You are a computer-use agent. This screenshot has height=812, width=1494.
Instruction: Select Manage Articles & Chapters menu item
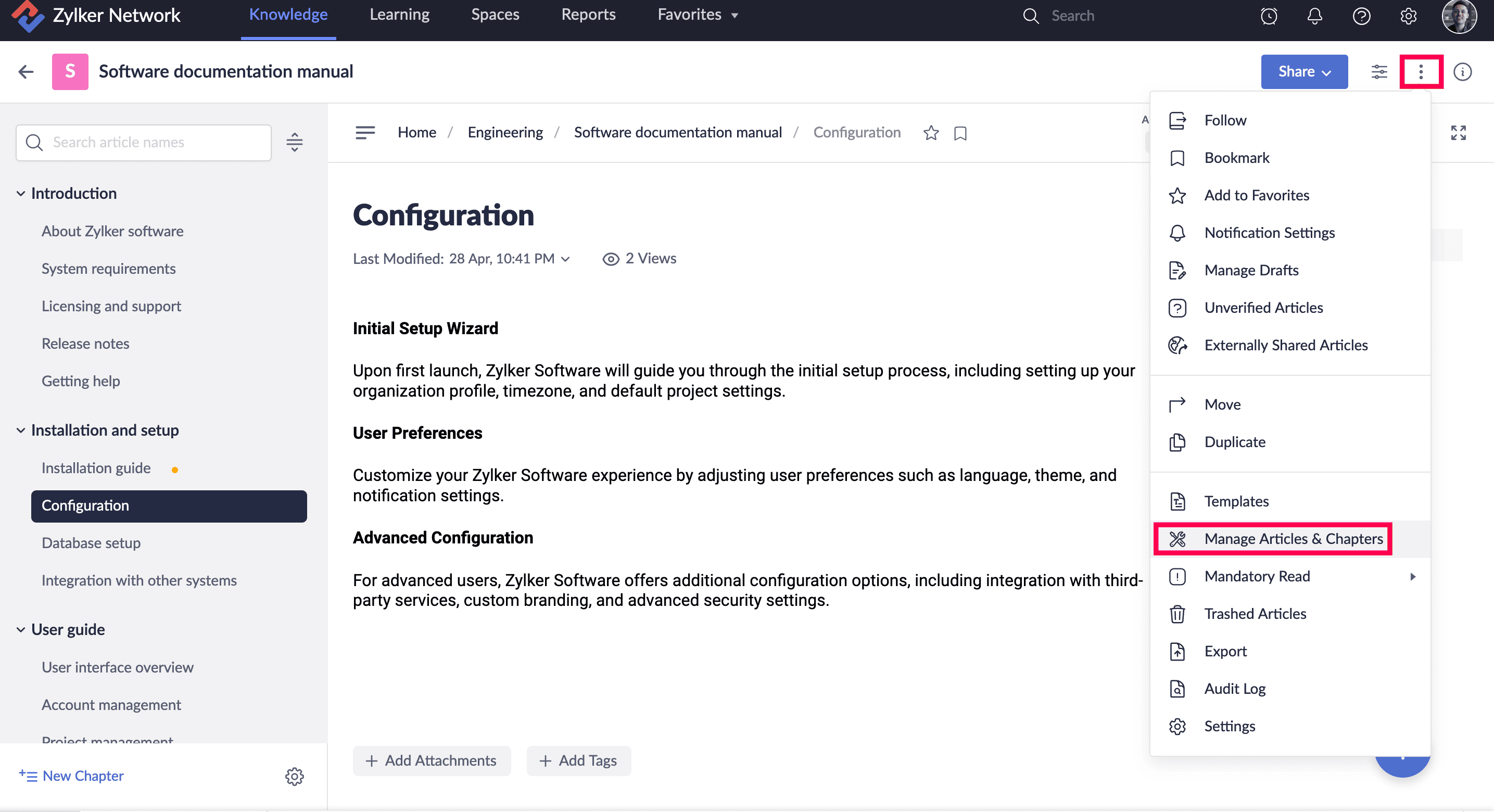(x=1294, y=539)
